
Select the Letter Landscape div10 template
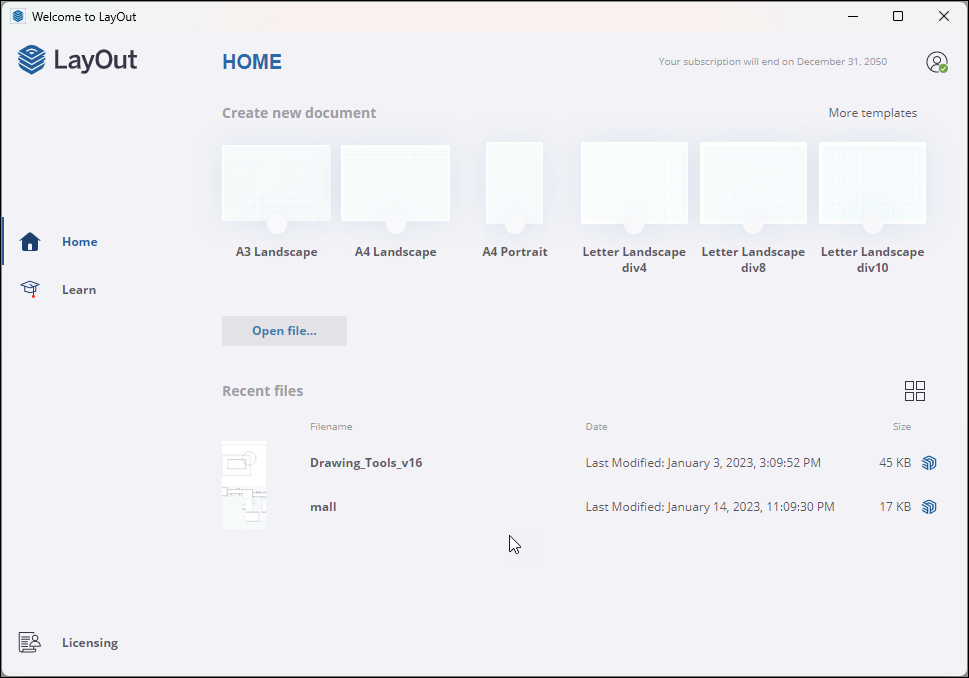point(872,183)
